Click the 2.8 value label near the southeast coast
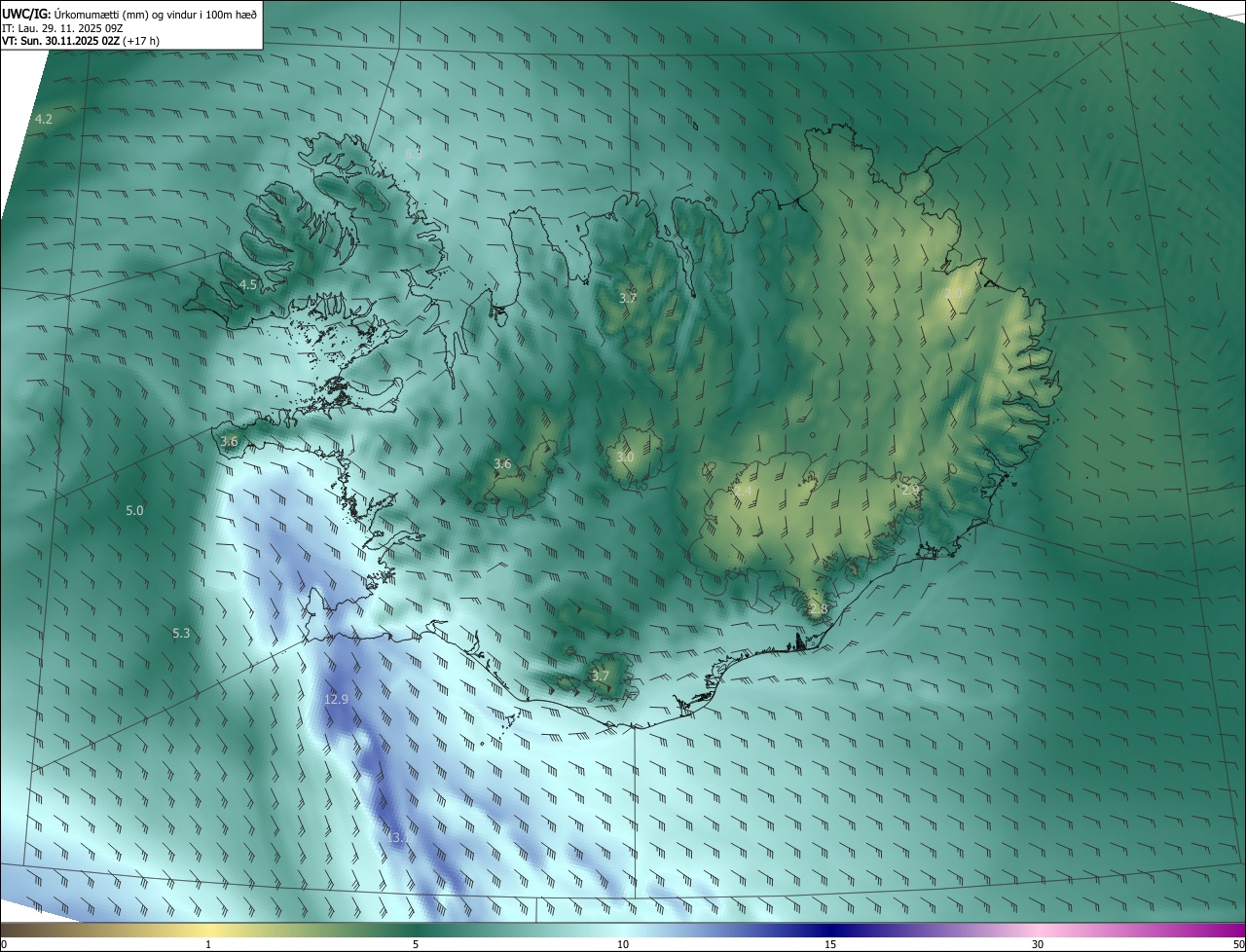The height and width of the screenshot is (952, 1246). 818,609
